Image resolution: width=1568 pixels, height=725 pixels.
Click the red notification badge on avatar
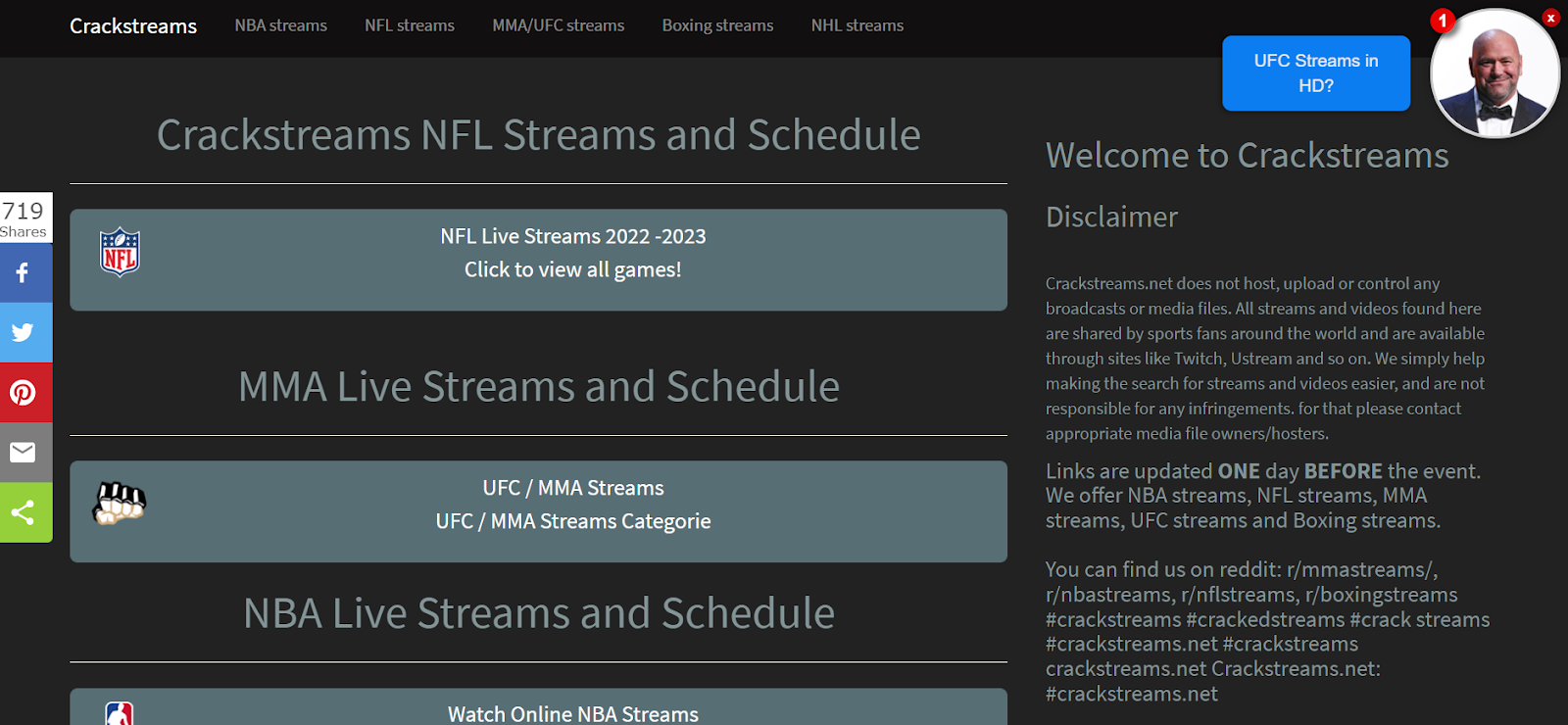click(1442, 21)
